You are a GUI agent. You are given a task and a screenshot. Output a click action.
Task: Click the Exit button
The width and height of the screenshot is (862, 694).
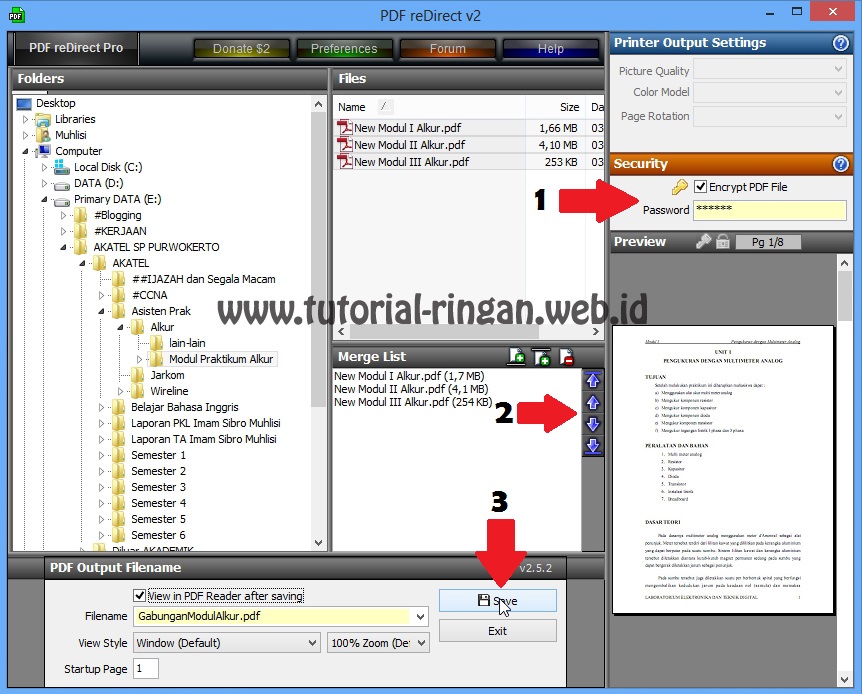[x=497, y=630]
